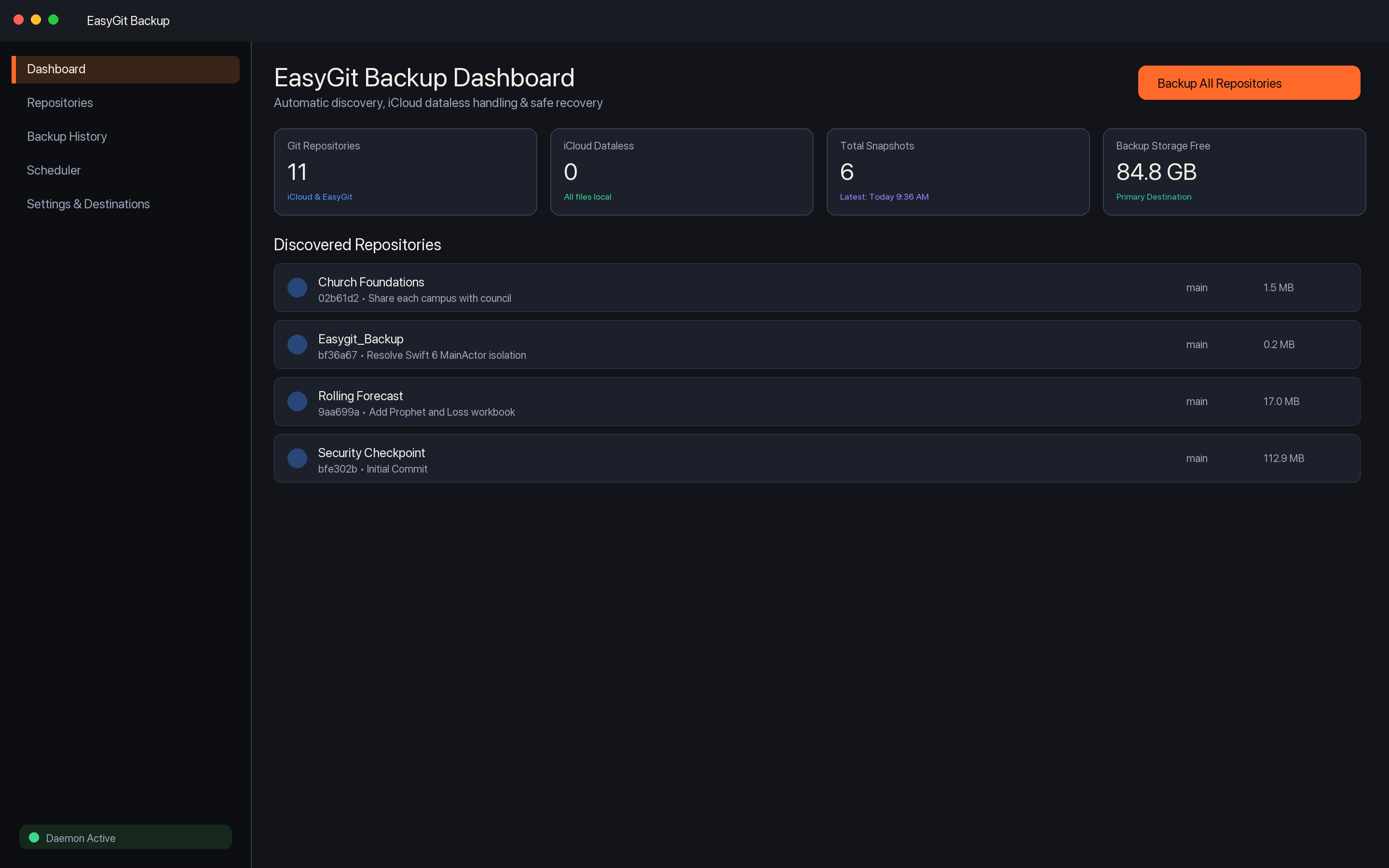Click the green Daemon Active status dot
The image size is (1389, 868).
(x=34, y=838)
